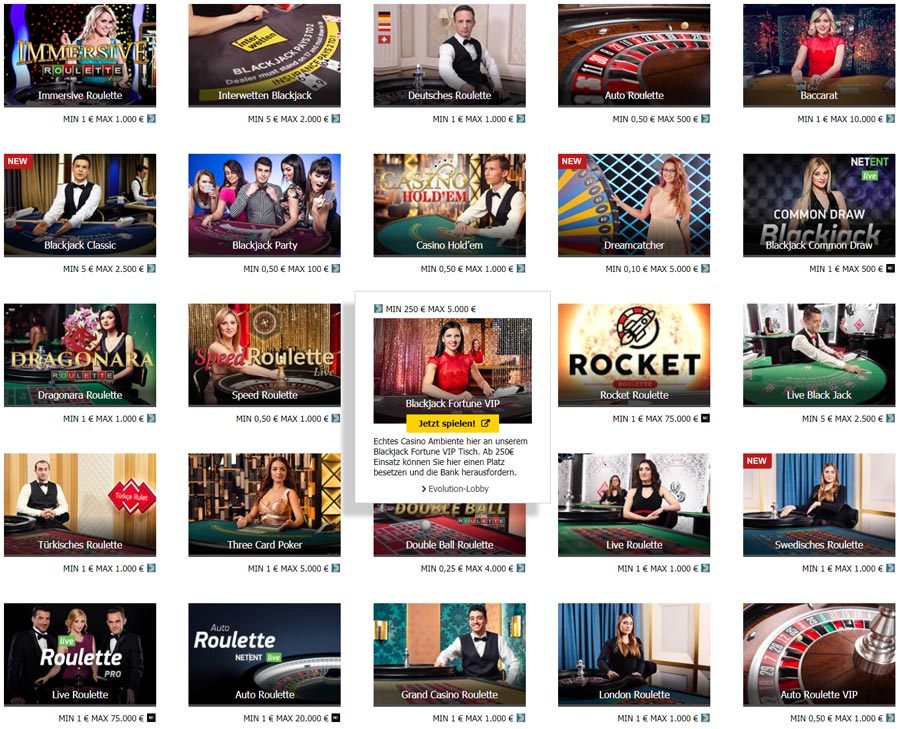Click the provider icon beside Türkisches Roulette limits
Screen dimensions: 900x729
tap(151, 568)
